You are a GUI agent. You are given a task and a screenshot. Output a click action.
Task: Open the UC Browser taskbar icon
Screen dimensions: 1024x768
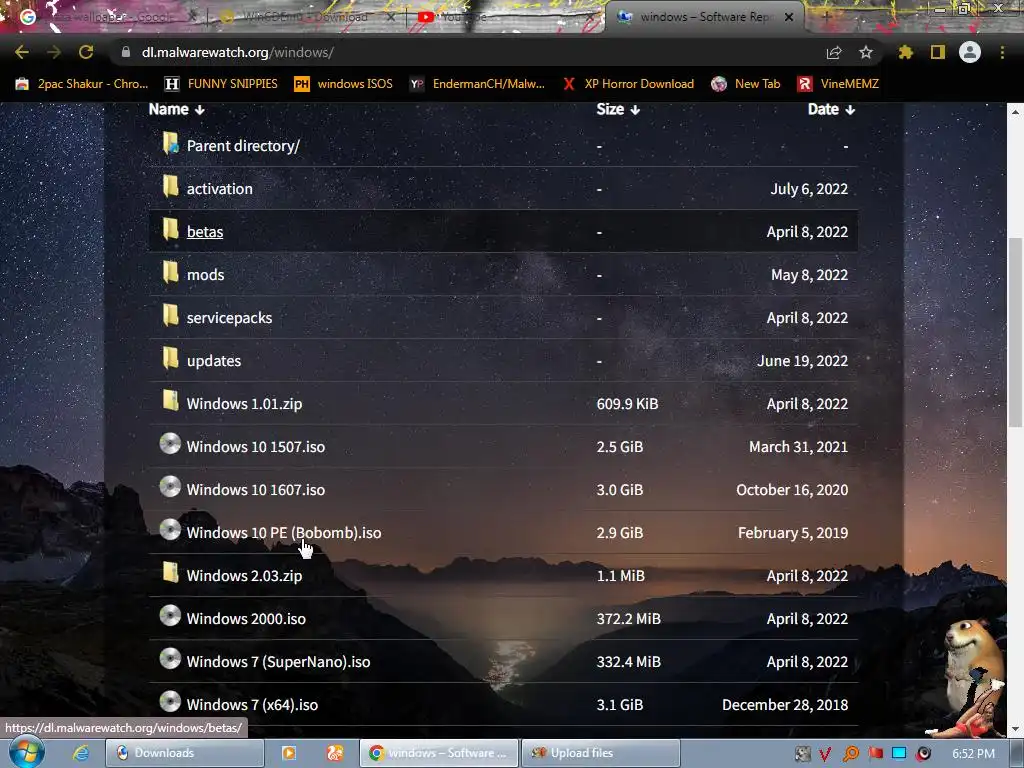click(x=335, y=753)
